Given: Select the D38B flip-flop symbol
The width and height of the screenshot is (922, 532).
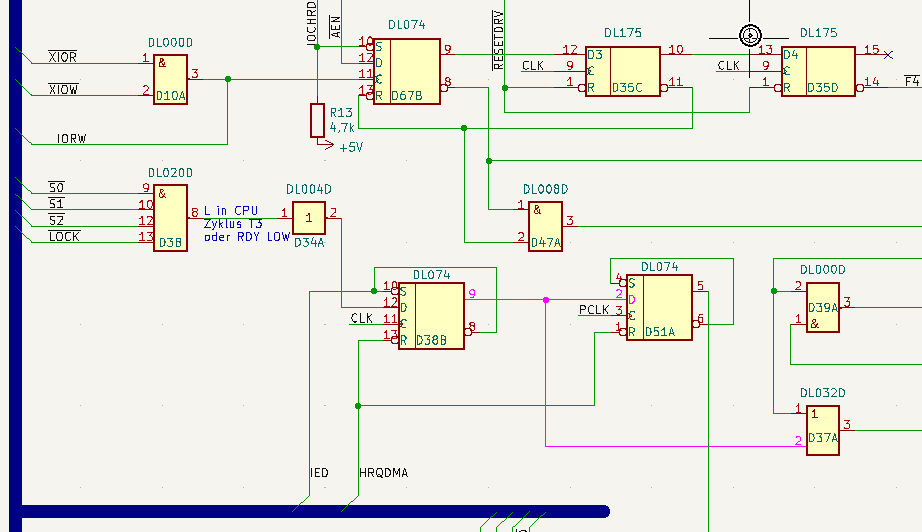Looking at the screenshot, I should tap(431, 316).
